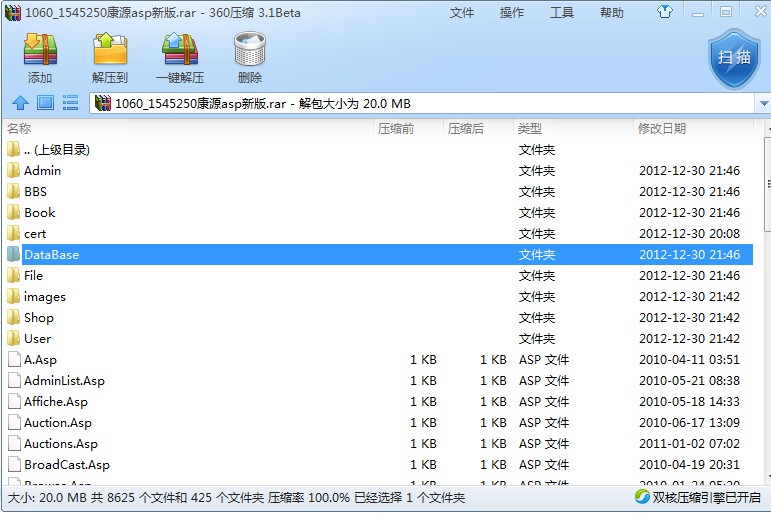
Task: Open the 操作 menu
Action: coord(512,12)
